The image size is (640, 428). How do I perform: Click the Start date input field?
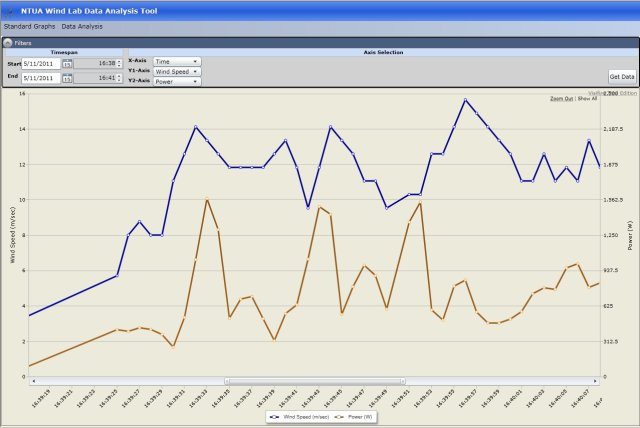pyautogui.click(x=40, y=63)
